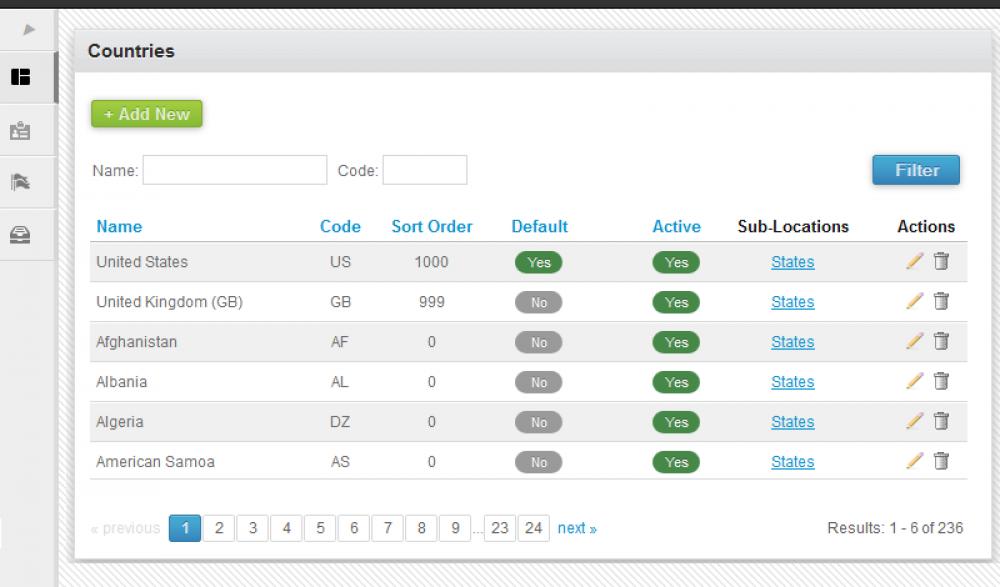
Task: Toggle Default status for United Kingdom
Action: [538, 302]
